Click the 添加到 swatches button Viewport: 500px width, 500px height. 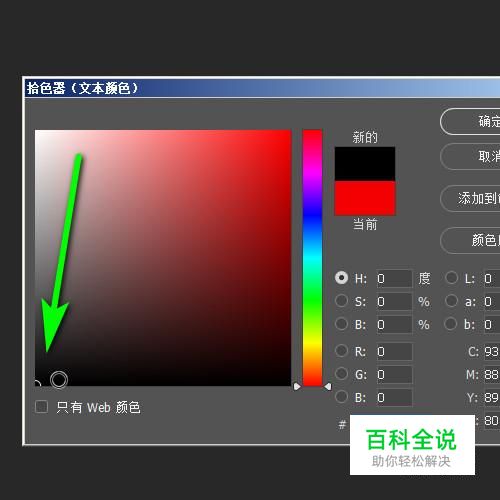tap(470, 198)
